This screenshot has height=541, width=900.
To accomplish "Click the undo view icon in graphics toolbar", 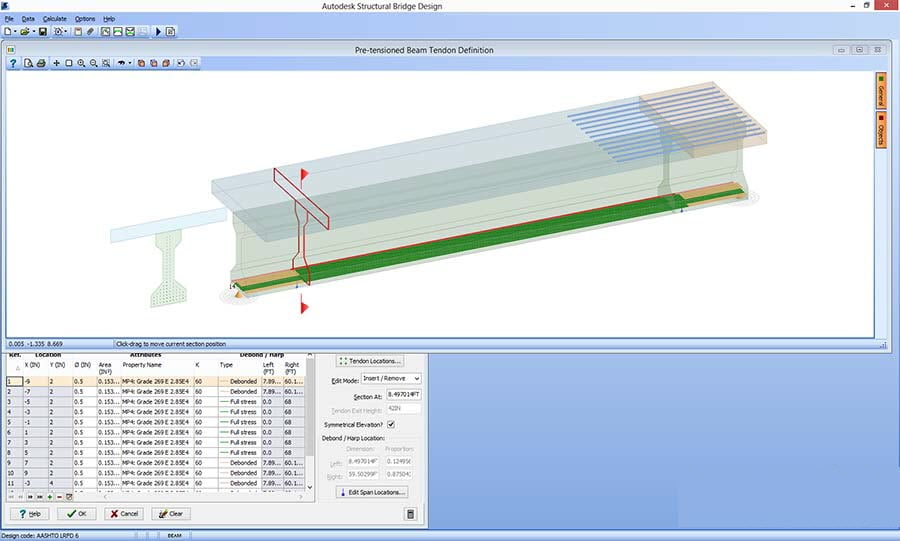I will [x=181, y=63].
